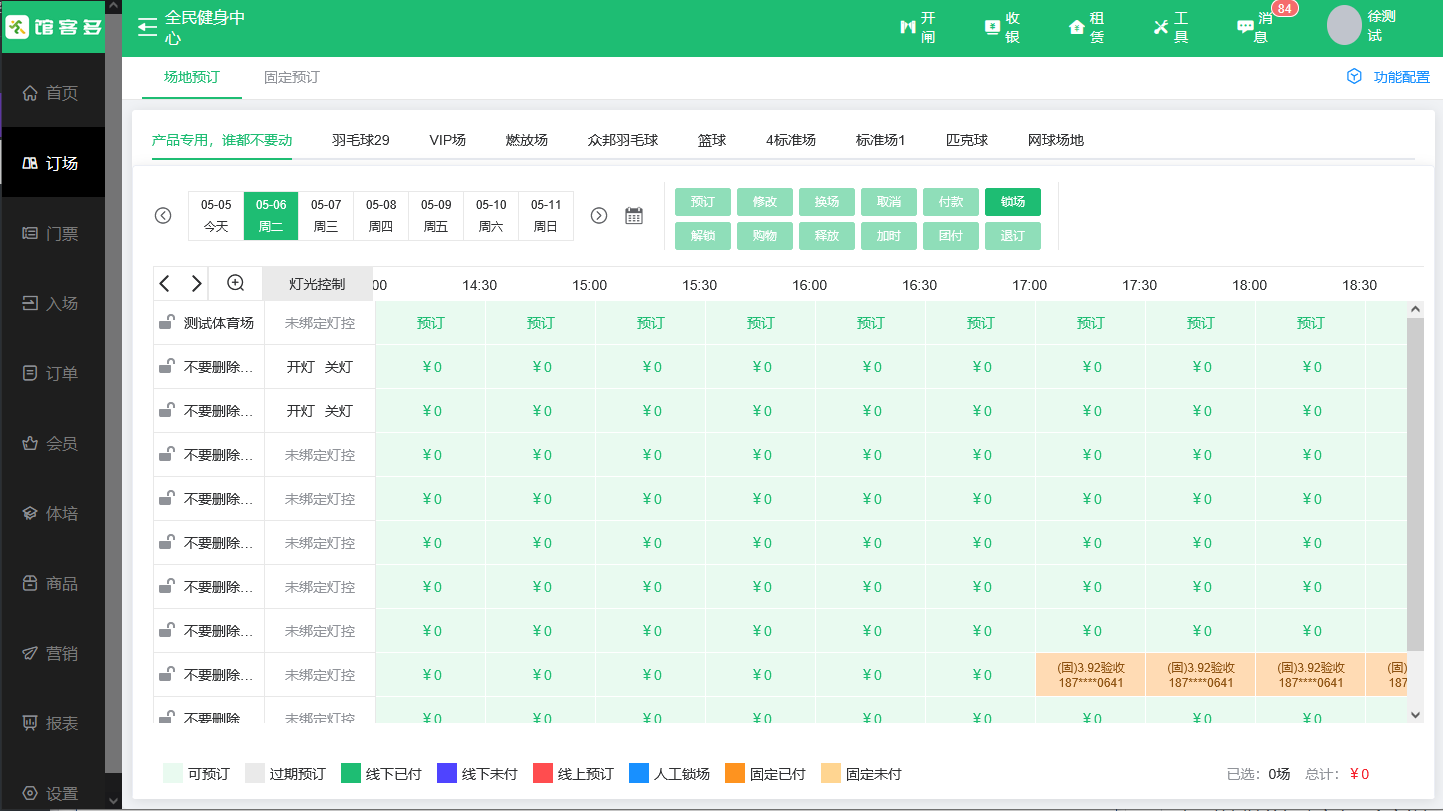Click the red 线上预订 legend swatch

pyautogui.click(x=543, y=773)
